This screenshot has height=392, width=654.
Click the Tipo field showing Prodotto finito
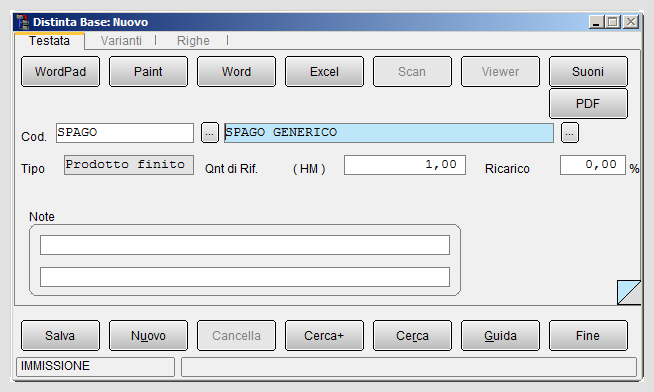(x=129, y=165)
